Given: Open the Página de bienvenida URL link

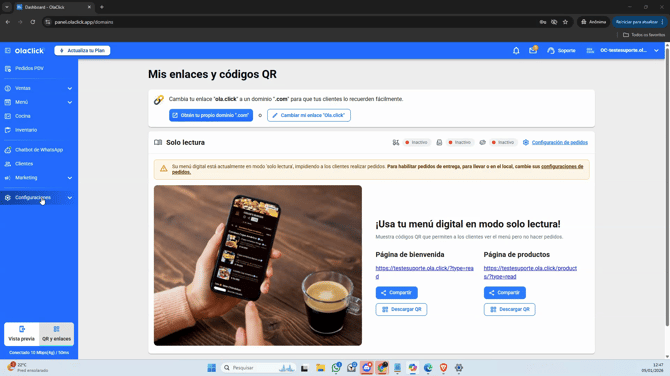Looking at the screenshot, I should pos(424,272).
